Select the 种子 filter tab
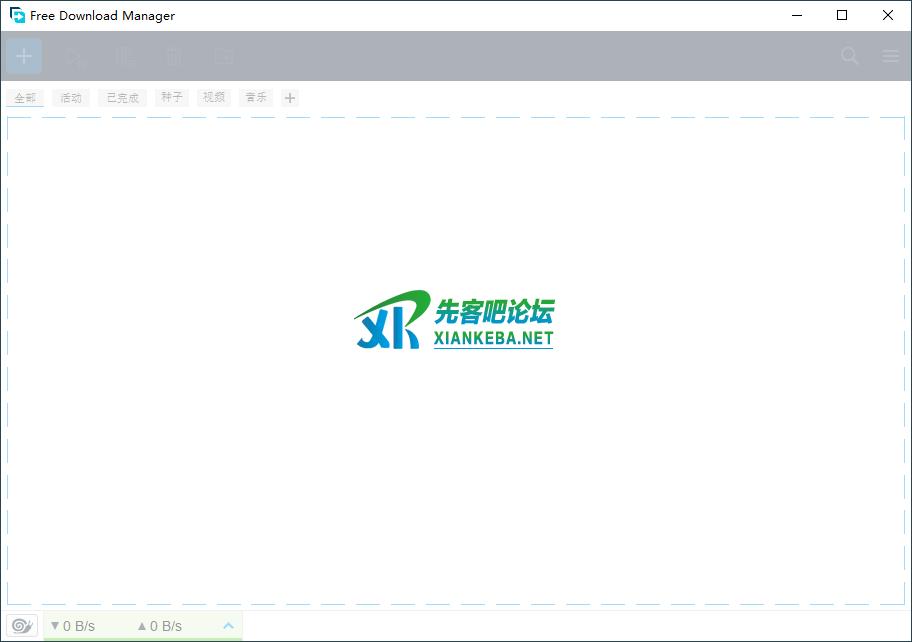Viewport: 912px width, 642px height. (x=172, y=98)
